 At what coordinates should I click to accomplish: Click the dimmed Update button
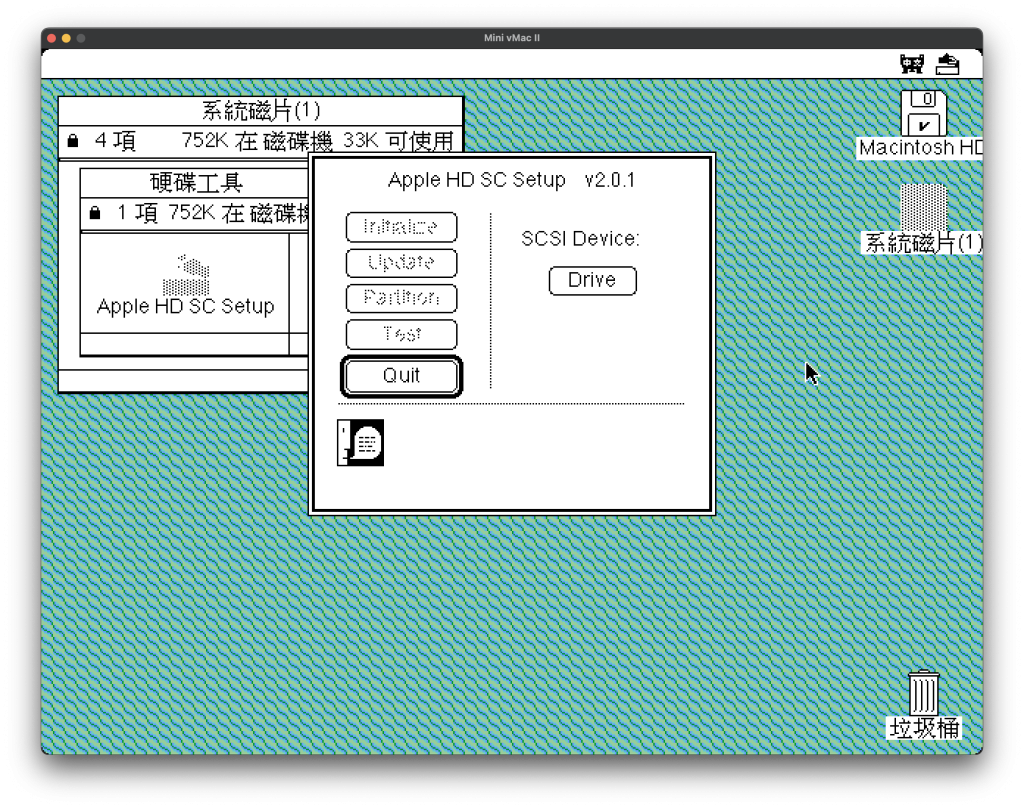coord(401,263)
